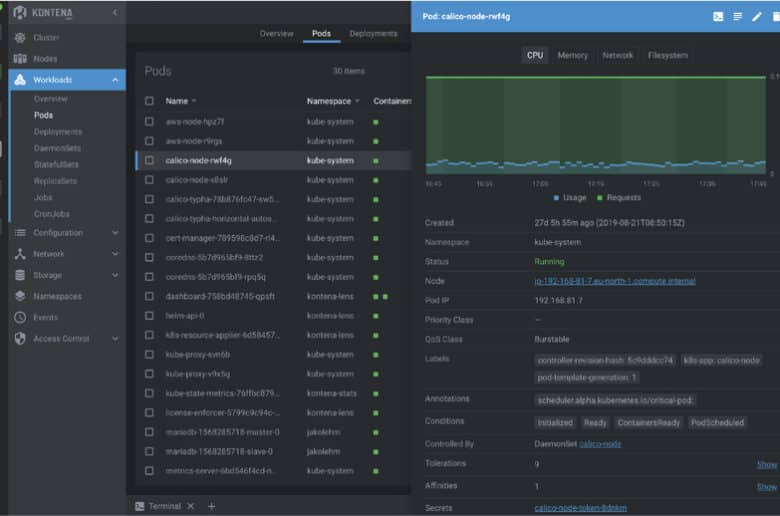Image resolution: width=780 pixels, height=516 pixels.
Task: Click the Storage database icon
Action: click(x=20, y=275)
